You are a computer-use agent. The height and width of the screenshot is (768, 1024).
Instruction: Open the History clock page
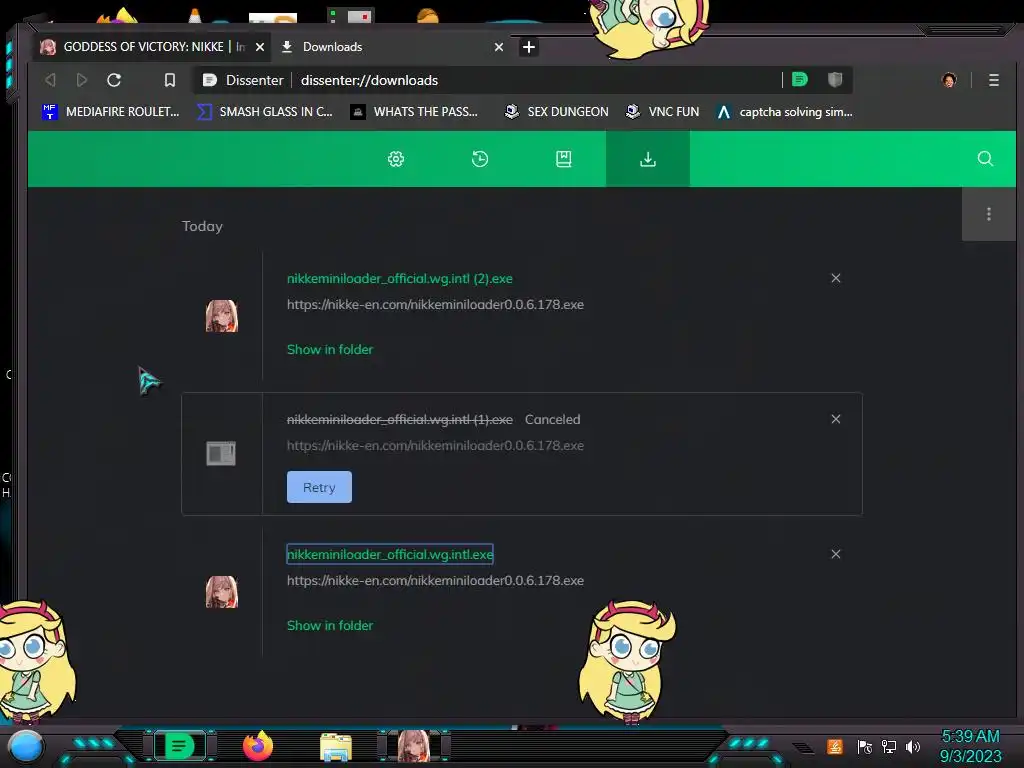[x=480, y=159]
